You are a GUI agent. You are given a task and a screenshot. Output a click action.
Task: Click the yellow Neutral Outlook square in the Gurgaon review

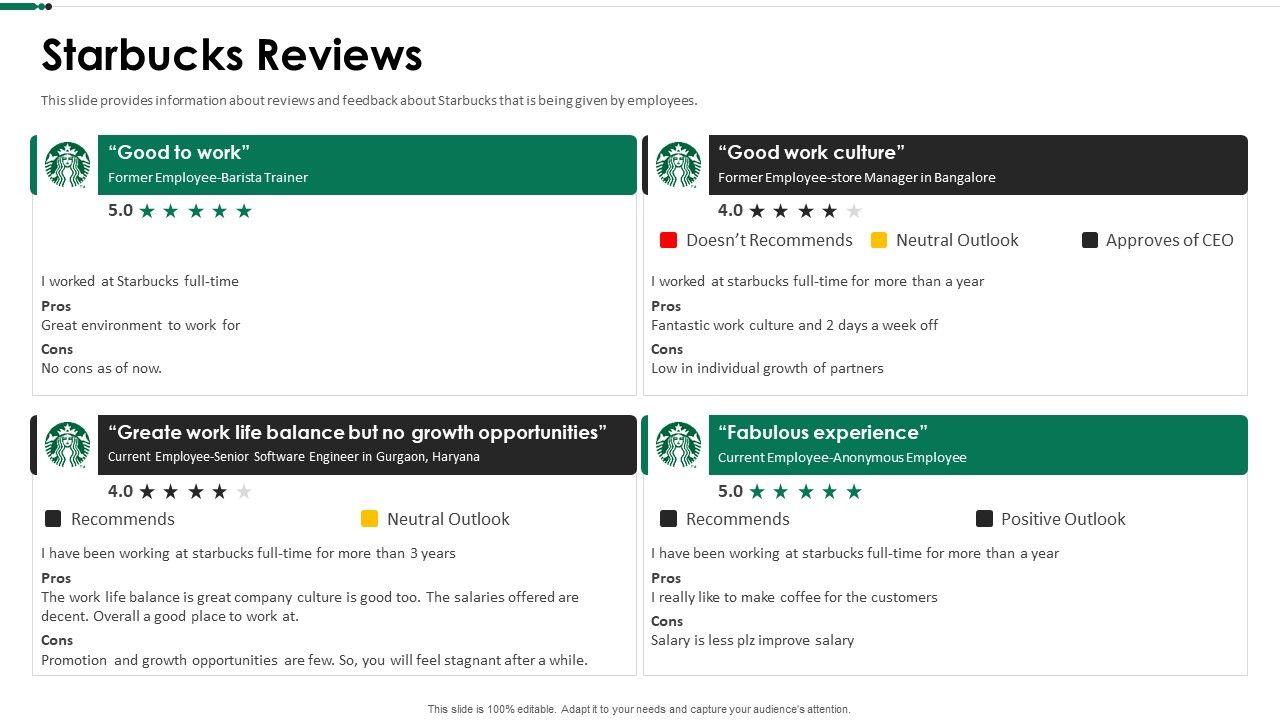pyautogui.click(x=369, y=518)
